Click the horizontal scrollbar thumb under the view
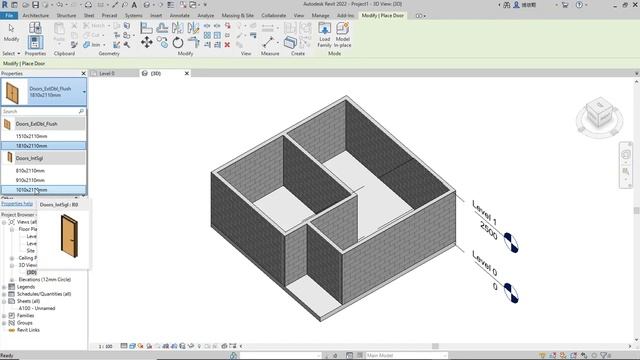 435,346
